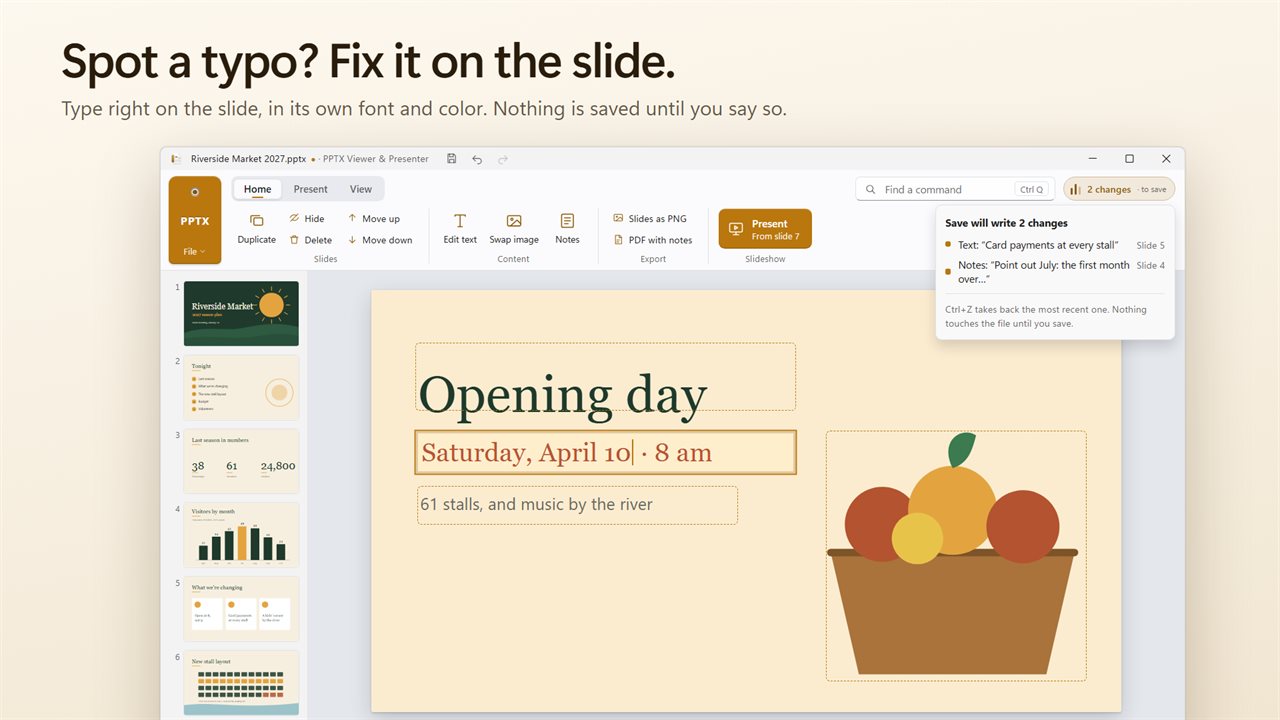Choose the Swap image tool
Screen dimensions: 1280x720
(514, 229)
